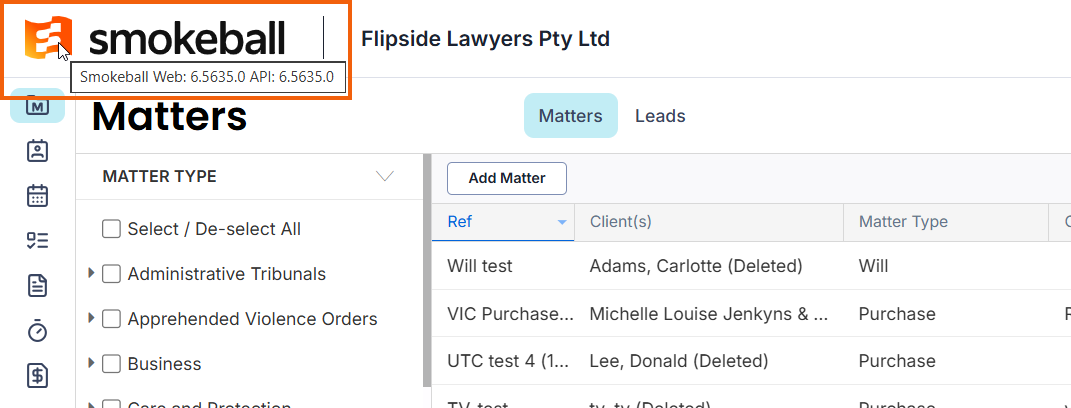Tick the Select / De-select All checkbox
The width and height of the screenshot is (1071, 408).
tap(111, 229)
